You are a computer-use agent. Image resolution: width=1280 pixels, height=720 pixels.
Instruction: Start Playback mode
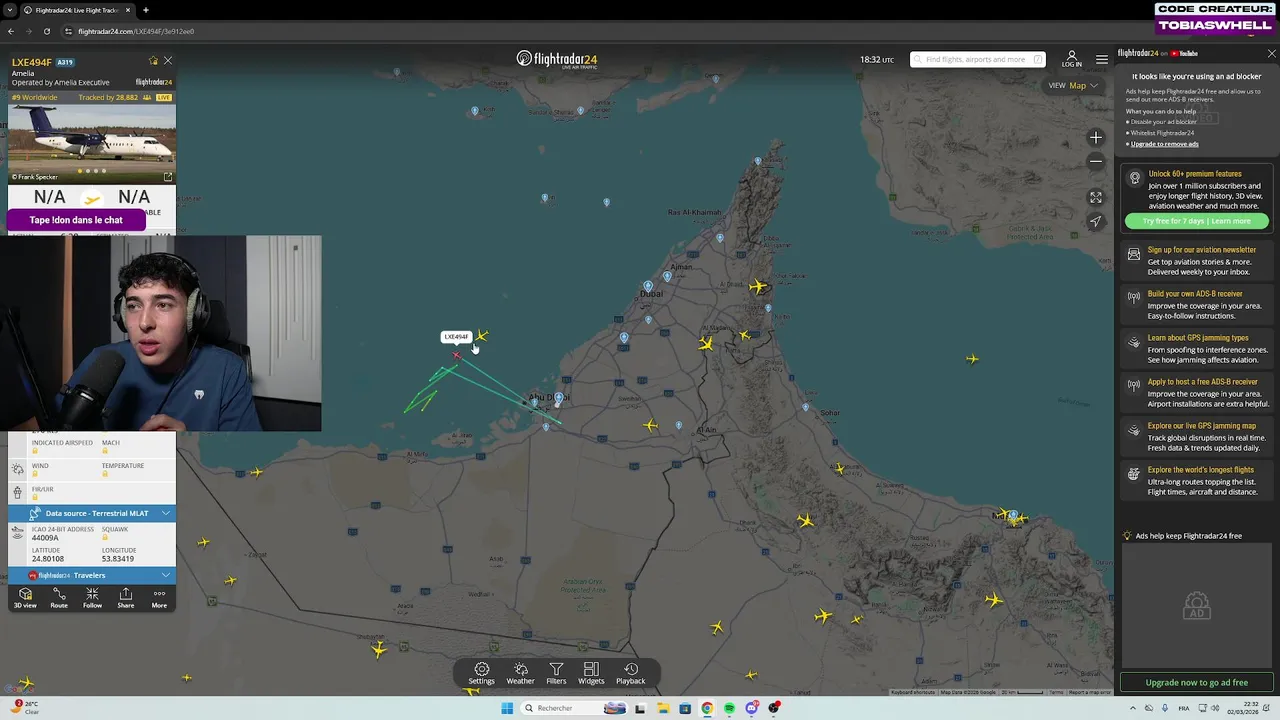coord(630,673)
